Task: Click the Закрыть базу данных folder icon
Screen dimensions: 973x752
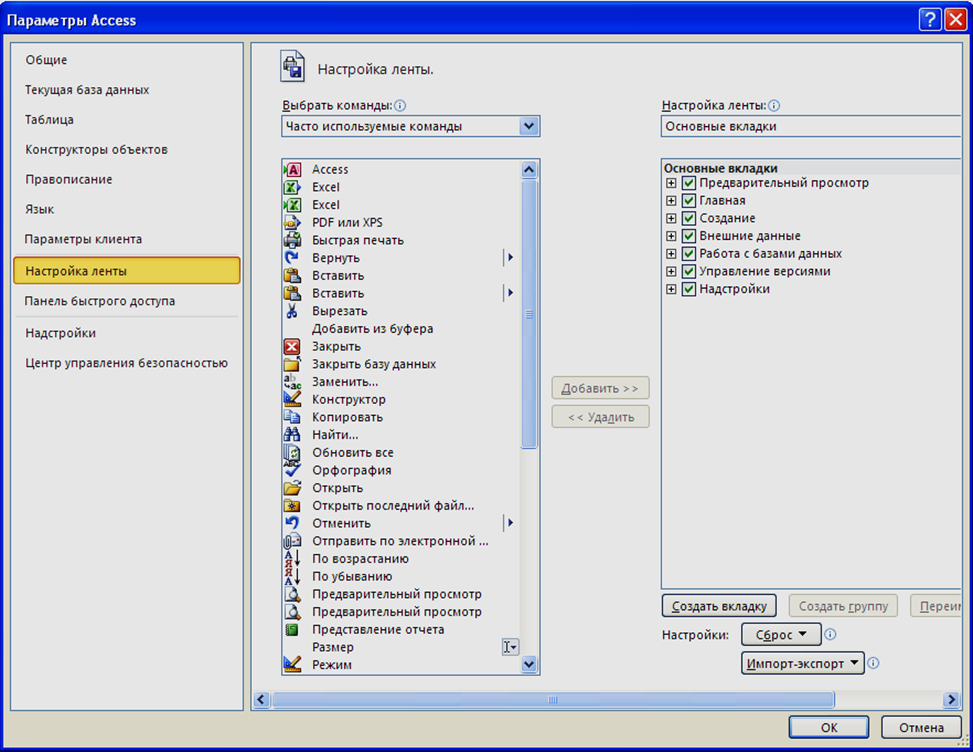Action: coord(292,364)
